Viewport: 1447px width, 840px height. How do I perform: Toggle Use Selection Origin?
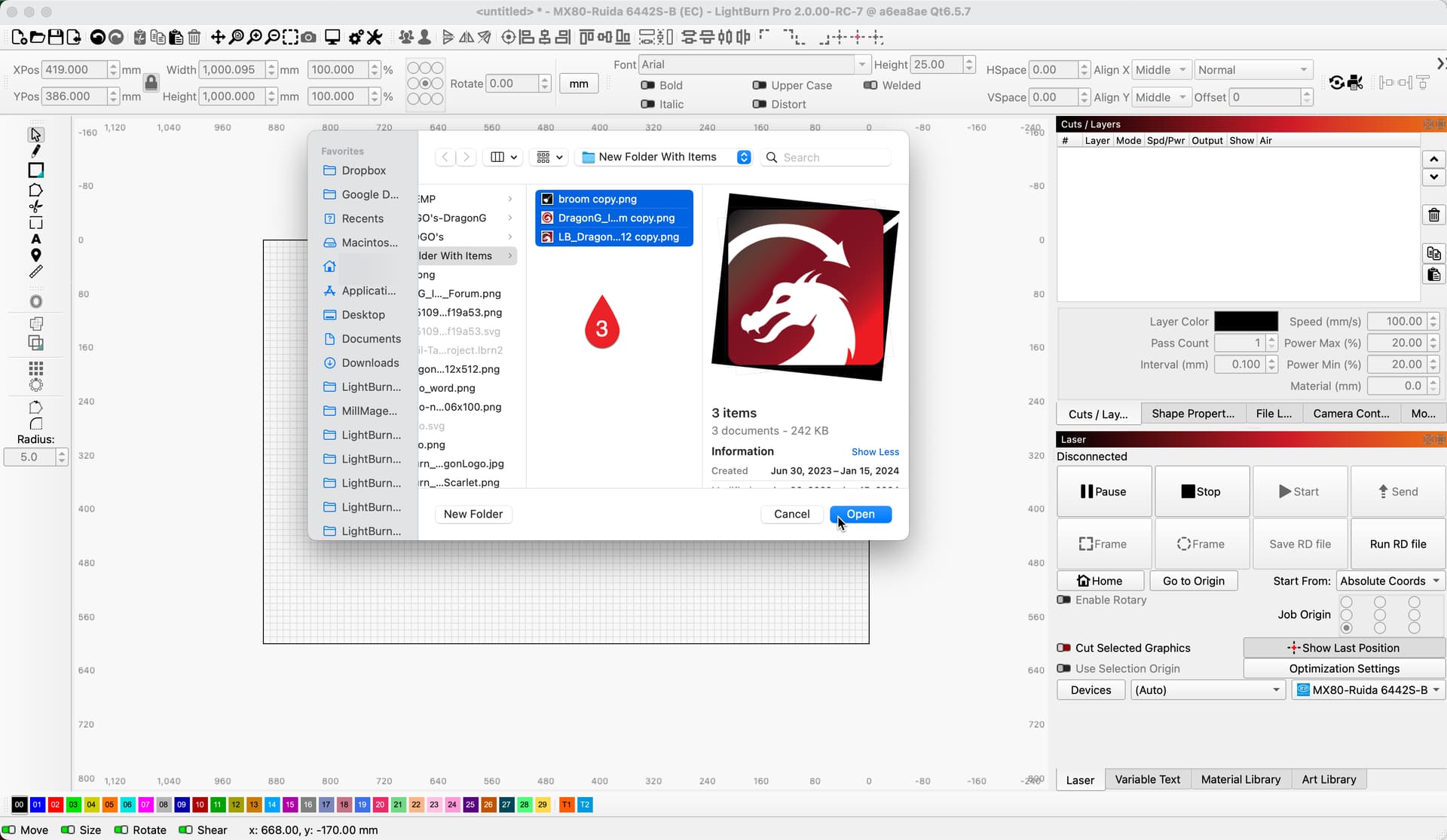pyautogui.click(x=1064, y=668)
